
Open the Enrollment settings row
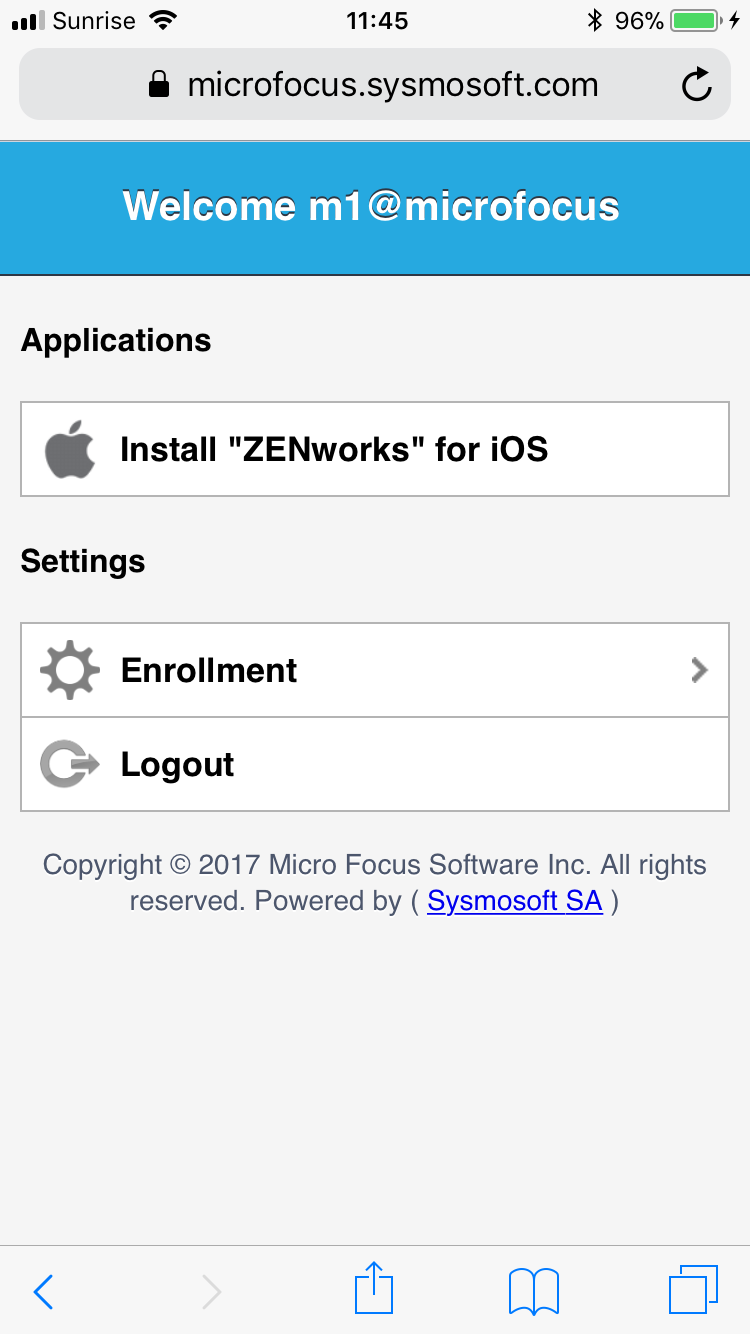point(375,670)
